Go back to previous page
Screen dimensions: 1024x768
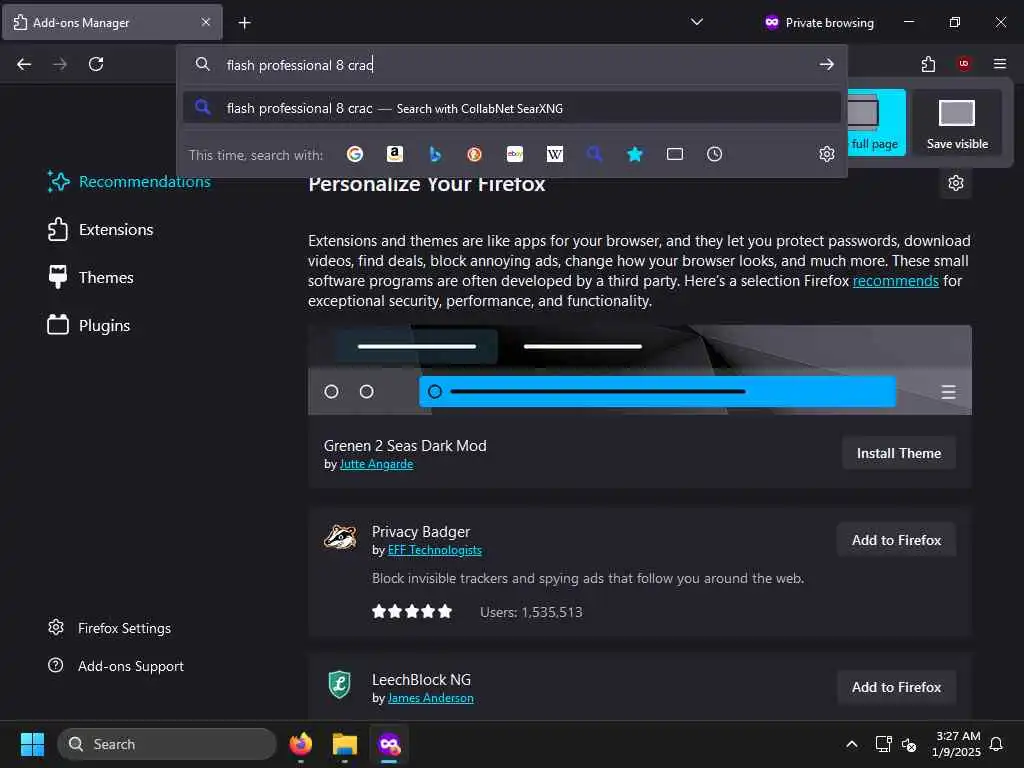24,64
